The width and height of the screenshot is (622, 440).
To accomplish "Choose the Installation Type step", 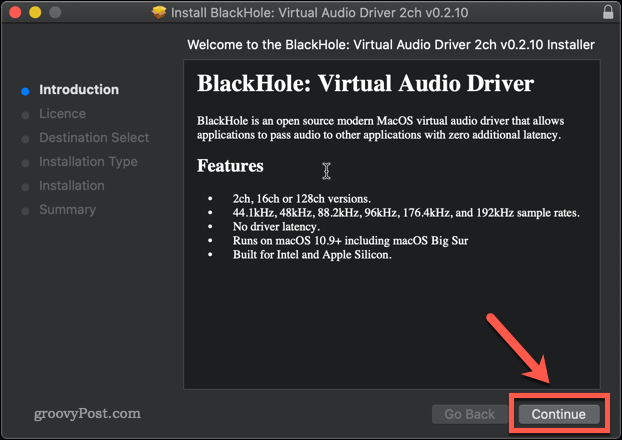I will [88, 162].
